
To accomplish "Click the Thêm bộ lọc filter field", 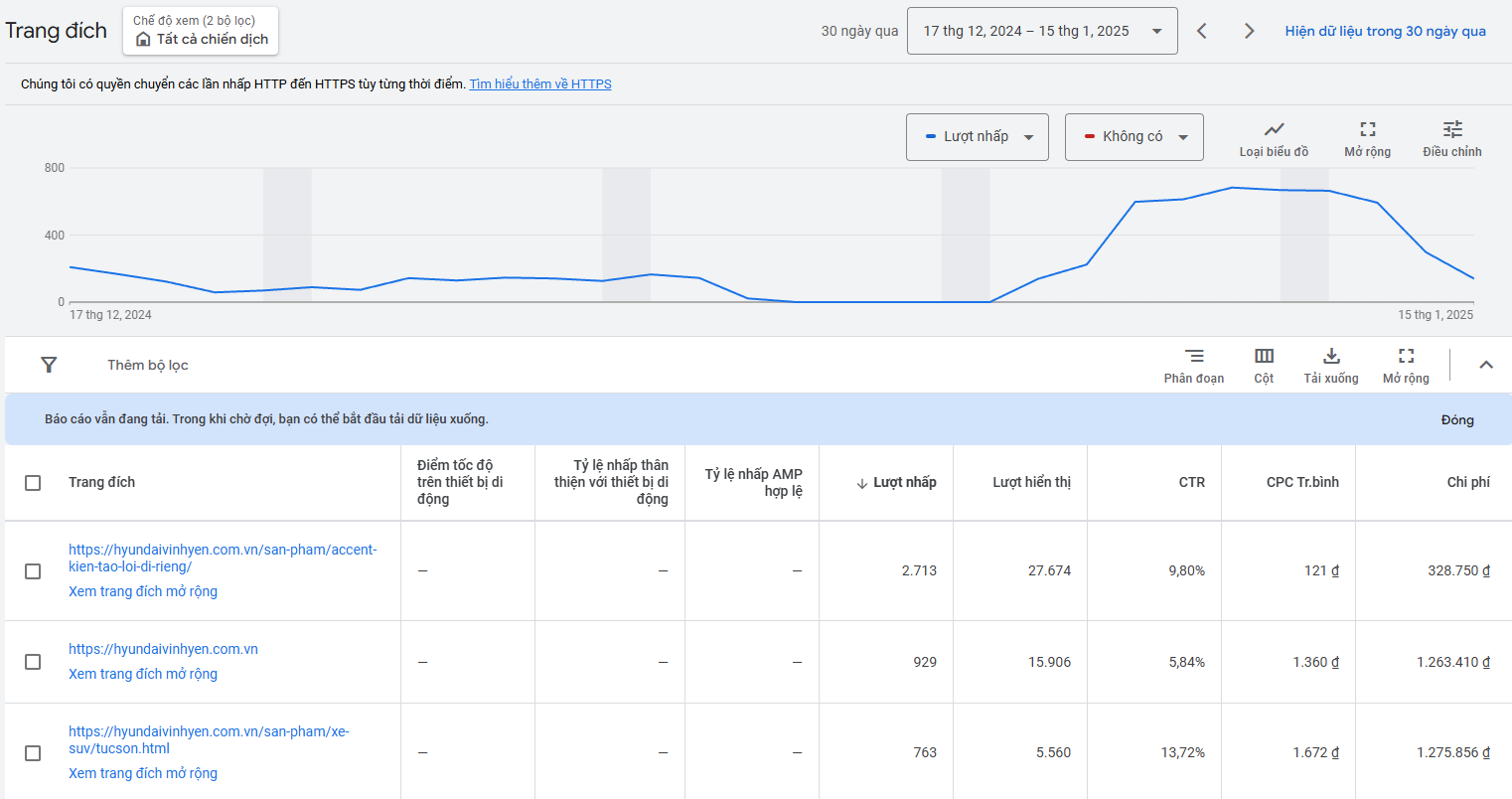I will pyautogui.click(x=148, y=365).
